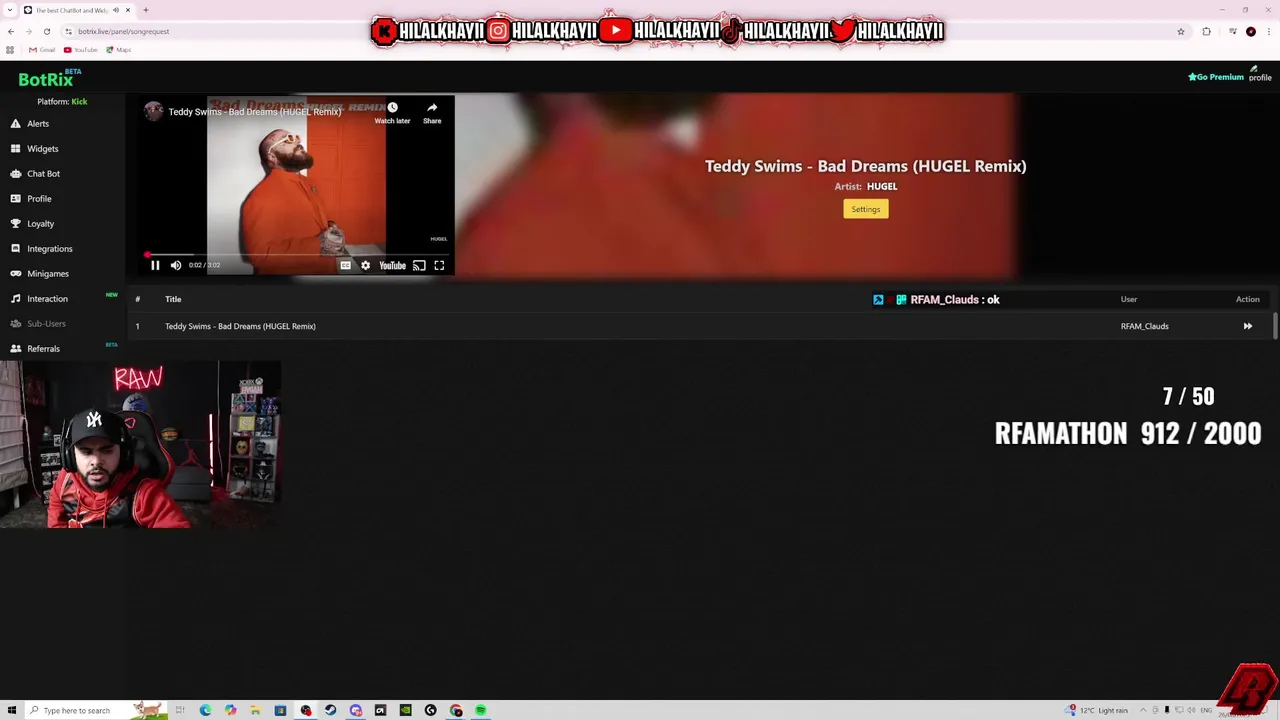Open Steam from the taskbar
The height and width of the screenshot is (720, 1280).
tap(331, 710)
